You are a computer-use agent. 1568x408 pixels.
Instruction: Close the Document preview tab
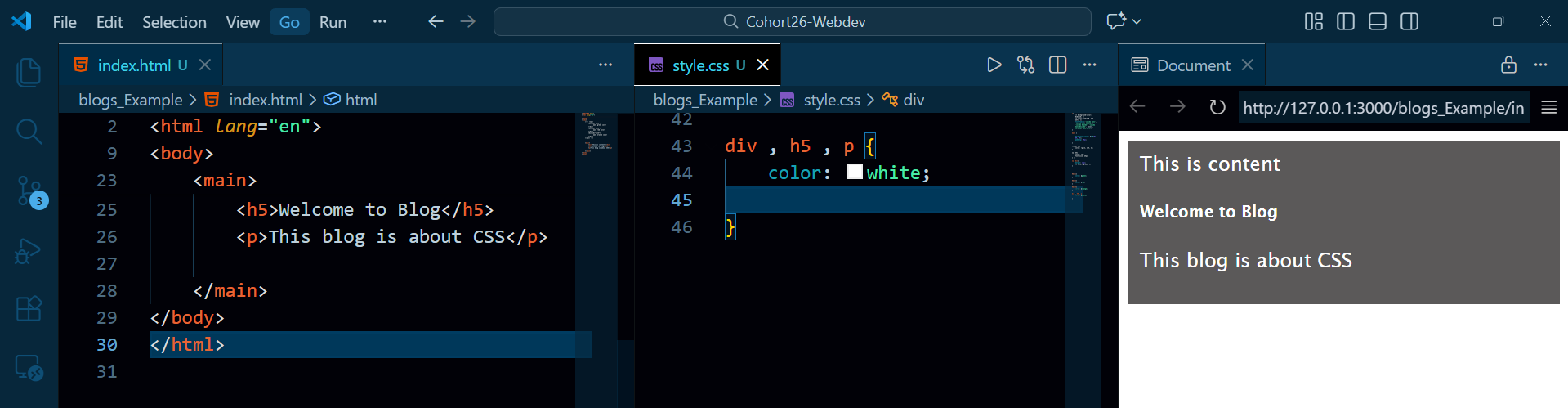pos(1247,65)
